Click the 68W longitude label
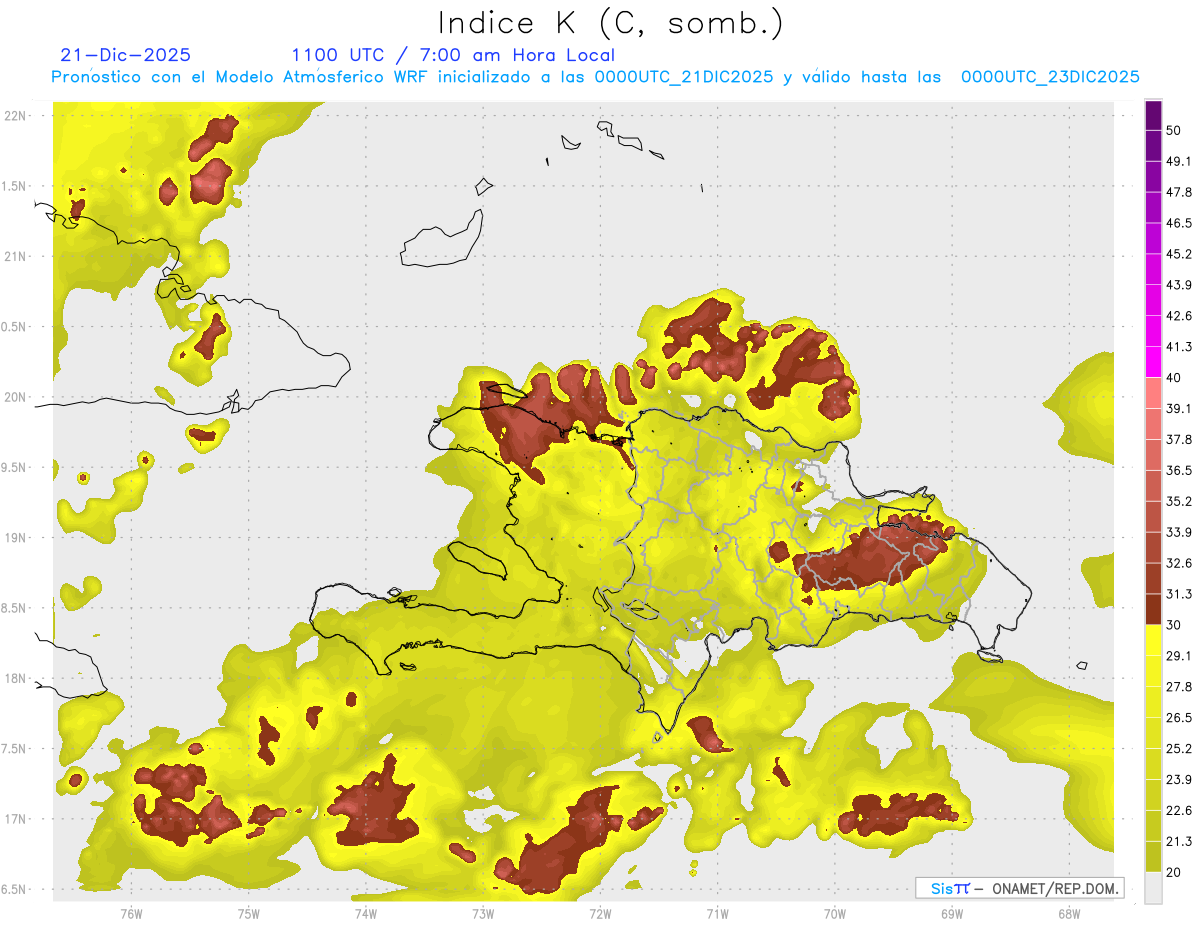 click(x=1069, y=914)
